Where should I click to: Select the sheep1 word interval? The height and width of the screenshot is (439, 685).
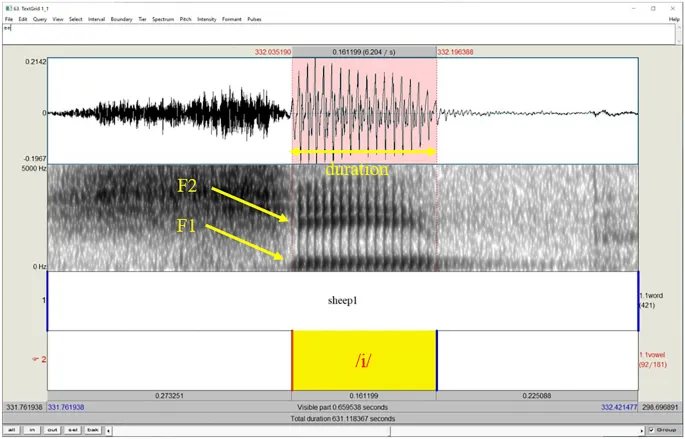(x=342, y=300)
